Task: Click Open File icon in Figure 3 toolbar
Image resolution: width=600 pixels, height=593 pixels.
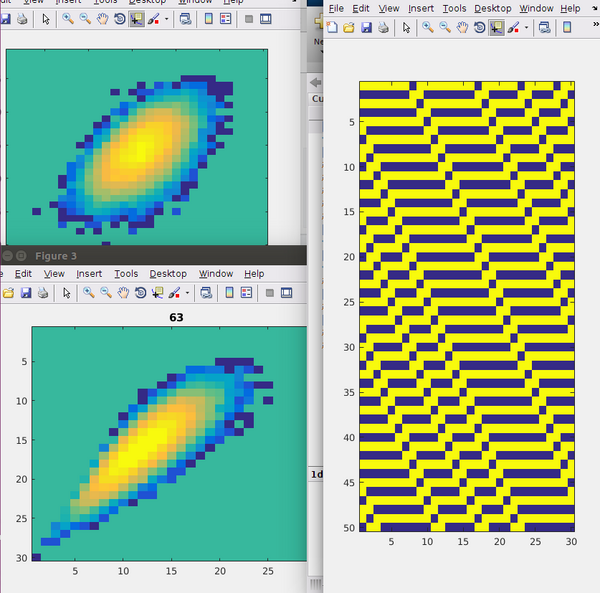Action: pos(8,293)
